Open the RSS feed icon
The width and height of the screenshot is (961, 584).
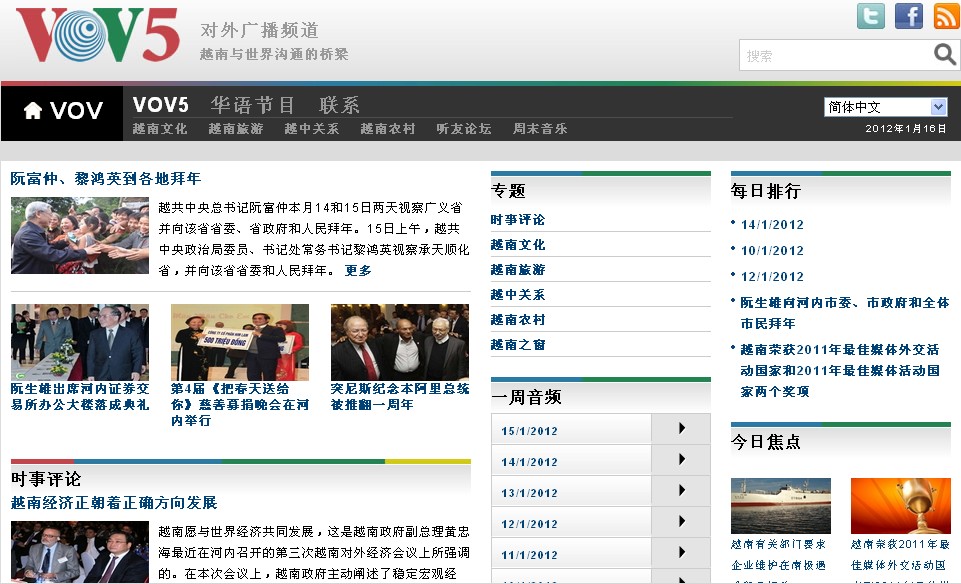pyautogui.click(x=946, y=16)
